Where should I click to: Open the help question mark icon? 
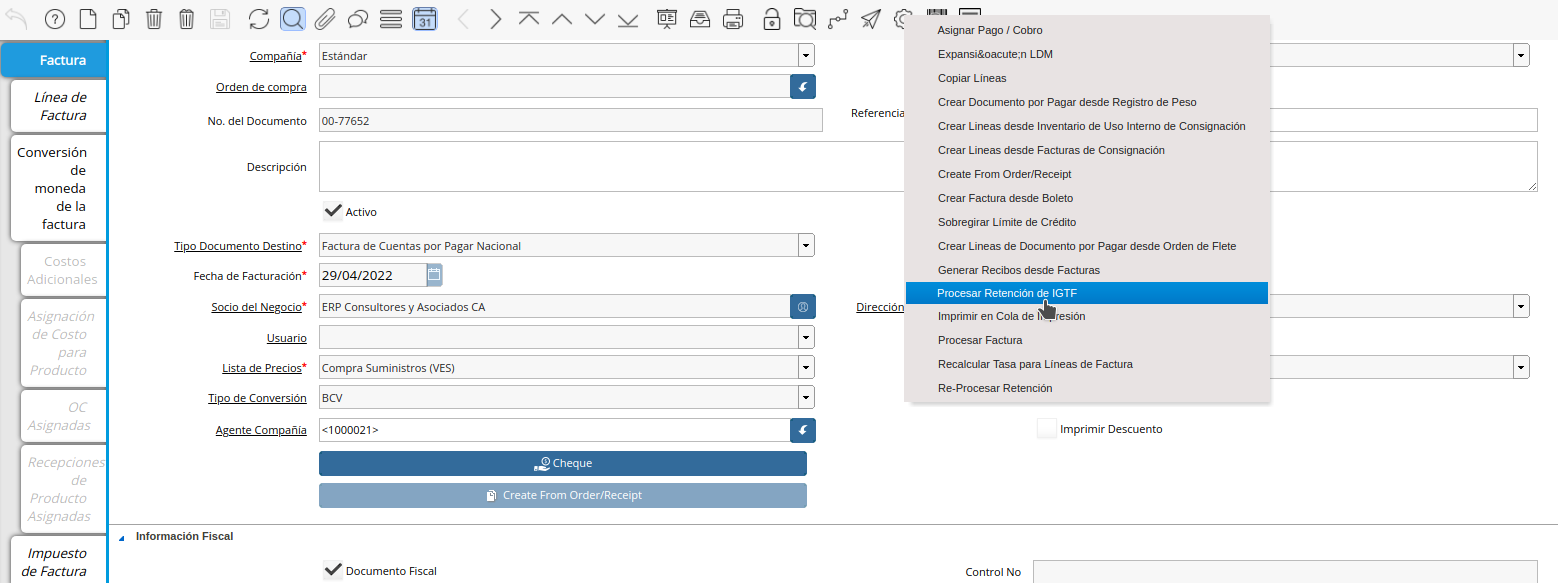[x=55, y=18]
